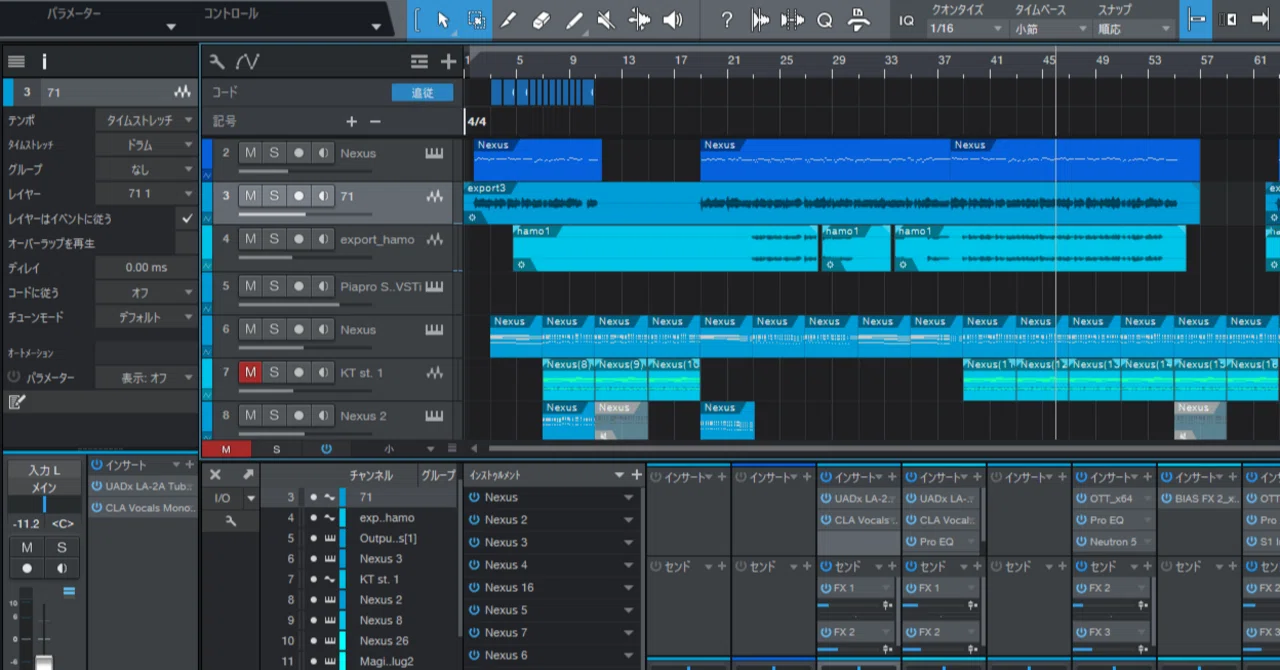Add signature with plus on 記号 row
Viewport: 1280px width, 670px height.
coord(351,121)
